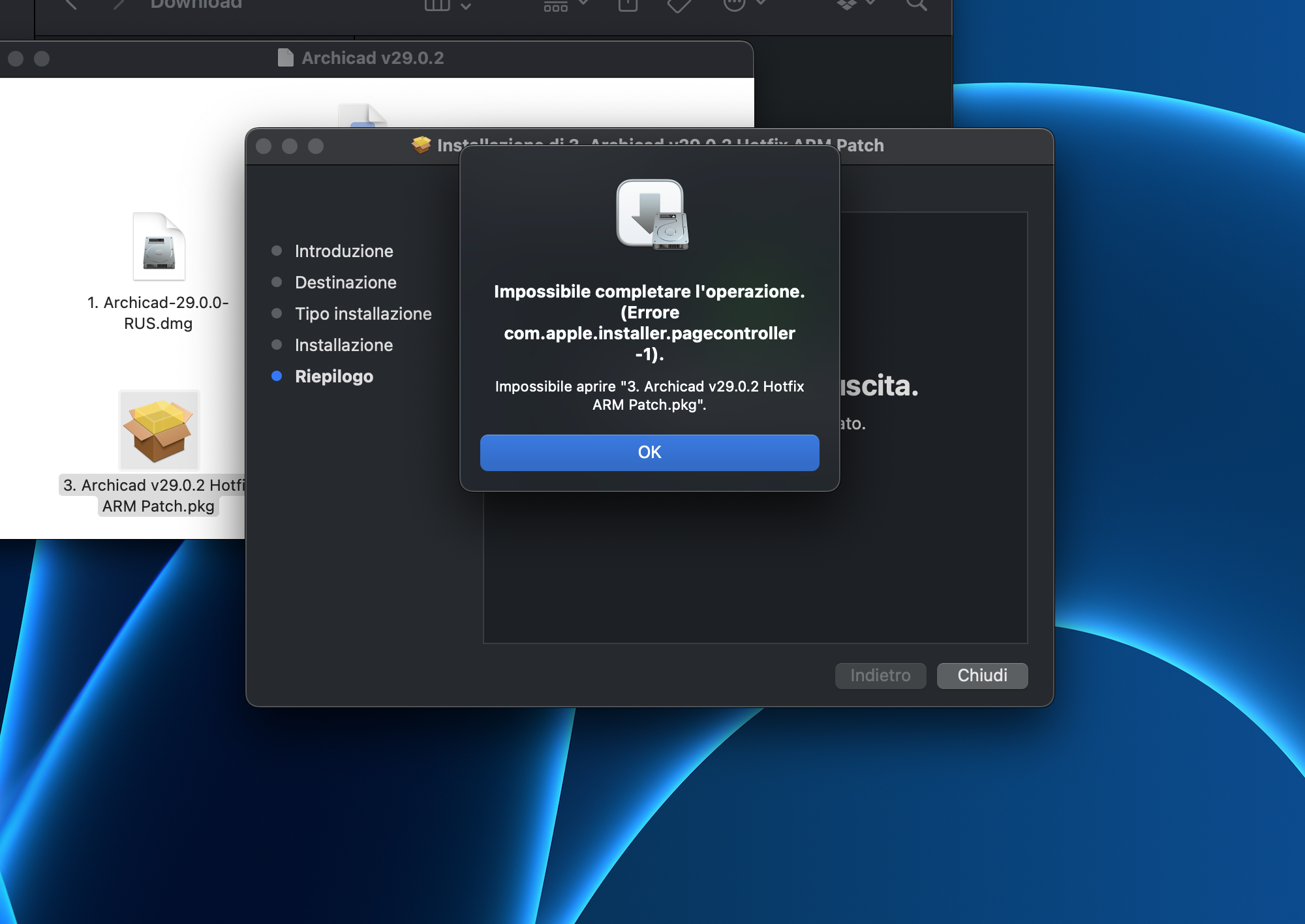
Task: Select the Riepilogo step
Action: 333,377
